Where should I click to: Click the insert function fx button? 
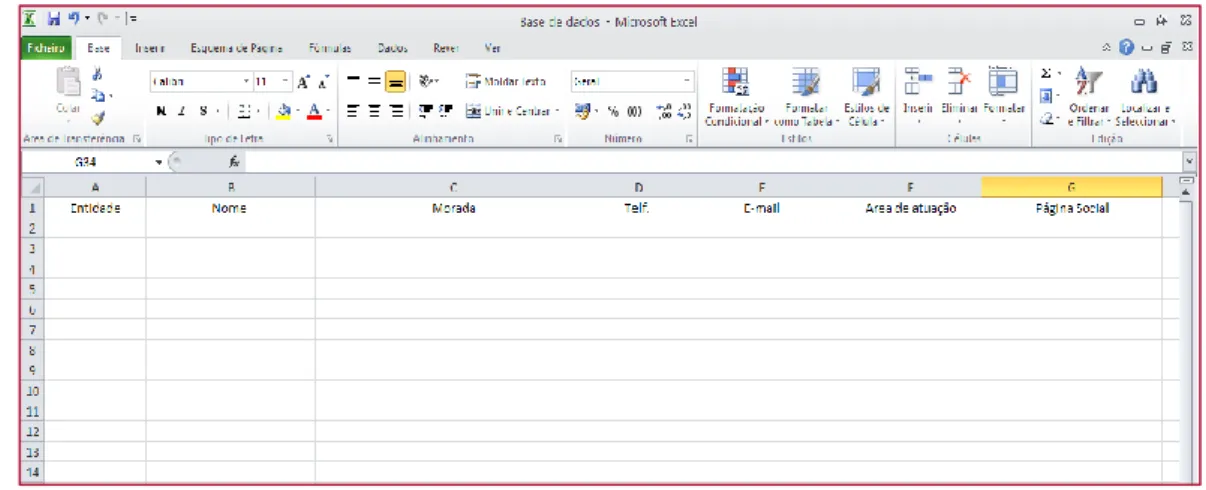tap(234, 161)
